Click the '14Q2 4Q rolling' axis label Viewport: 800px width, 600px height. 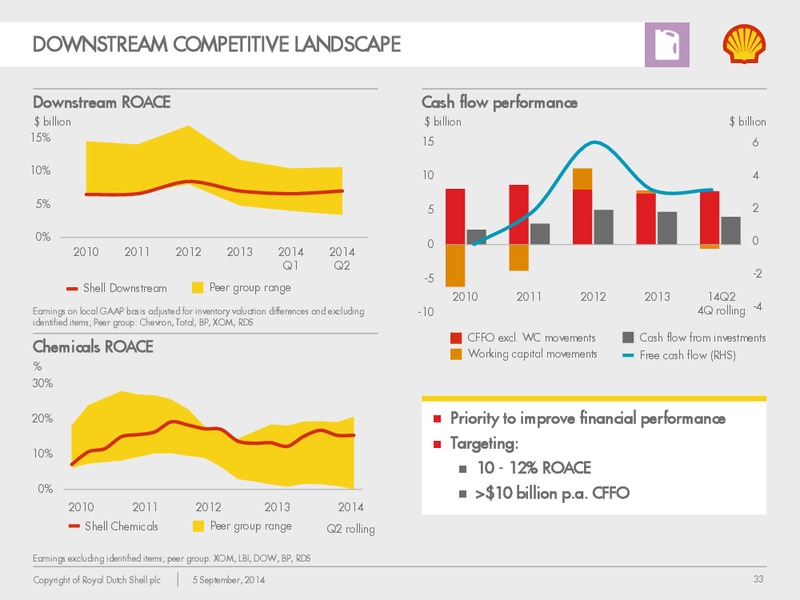coord(721,304)
